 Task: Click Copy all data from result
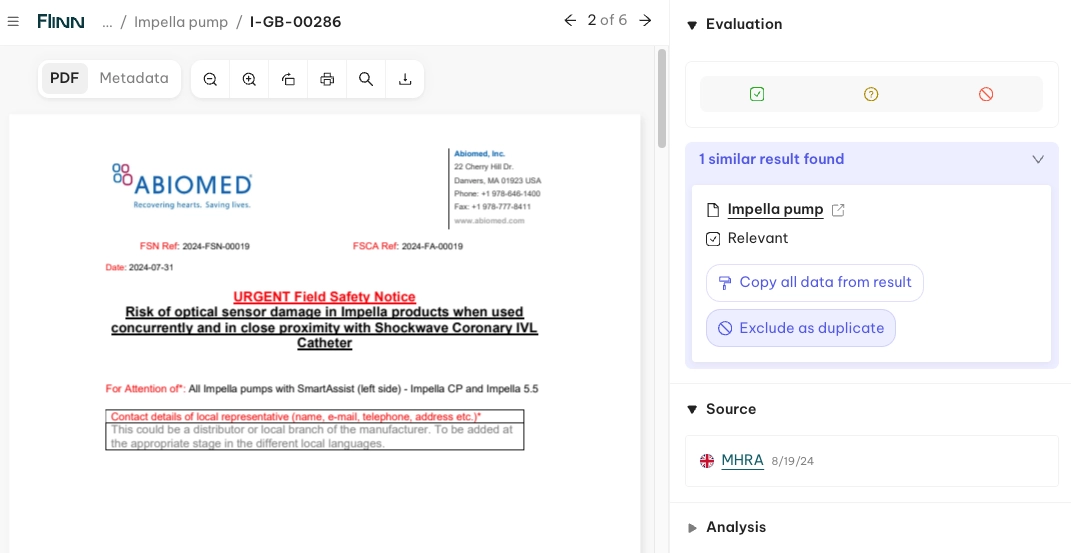[x=815, y=283]
